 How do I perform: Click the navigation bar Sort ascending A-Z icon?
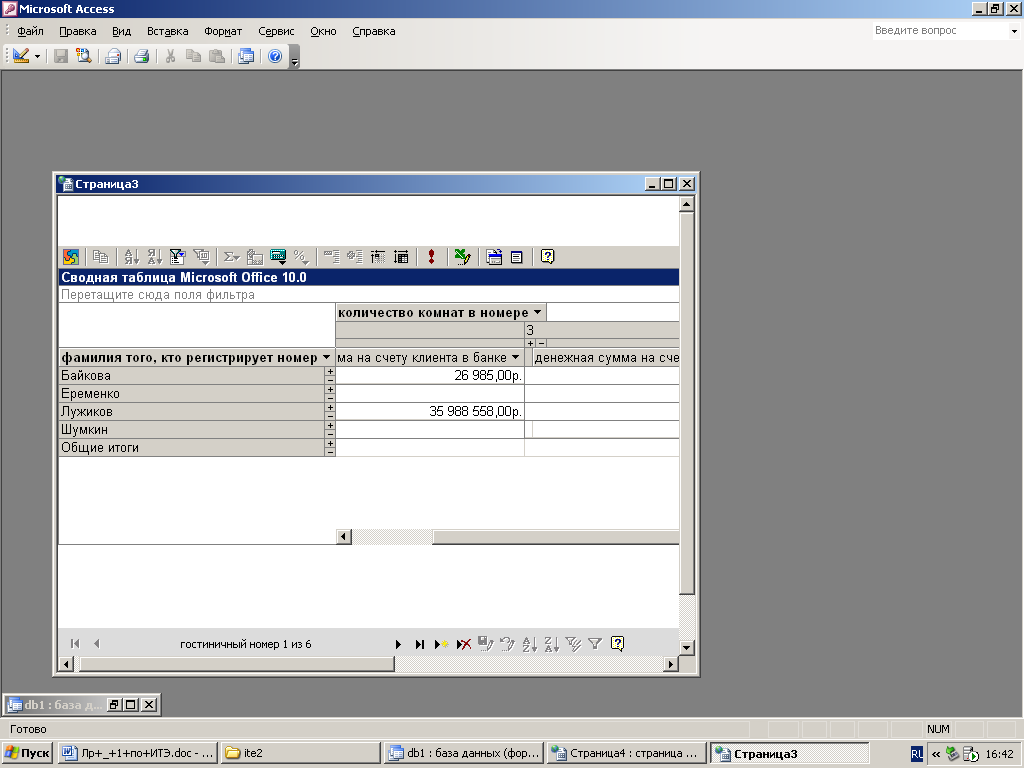tap(530, 644)
